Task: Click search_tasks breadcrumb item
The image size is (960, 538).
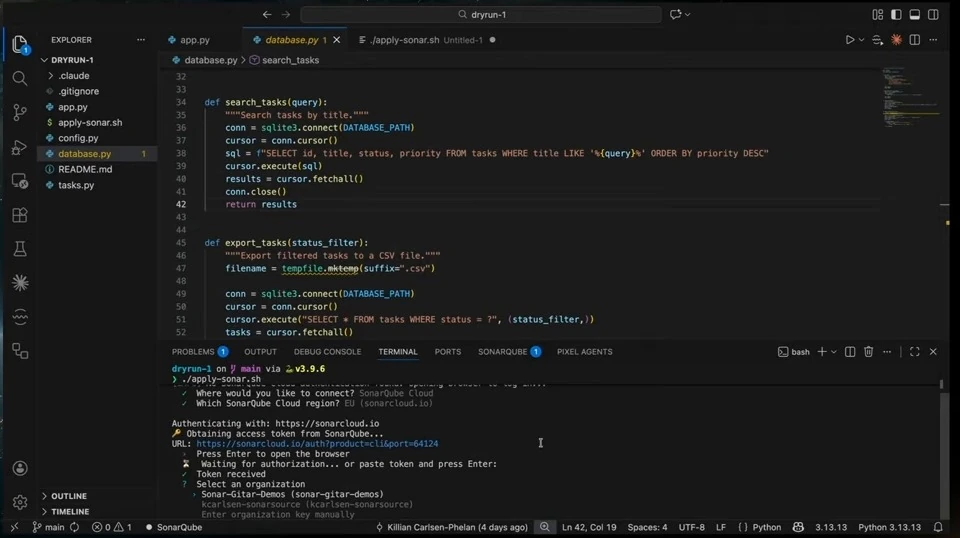Action: (285, 60)
